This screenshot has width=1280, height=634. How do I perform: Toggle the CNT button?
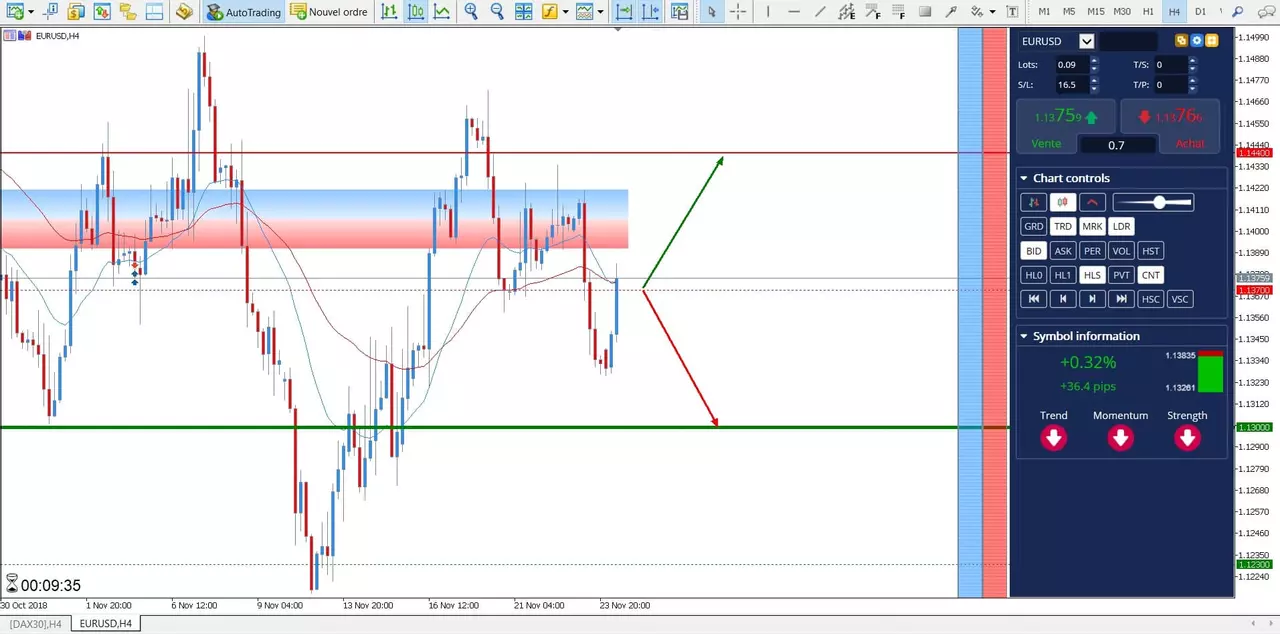tap(1151, 275)
